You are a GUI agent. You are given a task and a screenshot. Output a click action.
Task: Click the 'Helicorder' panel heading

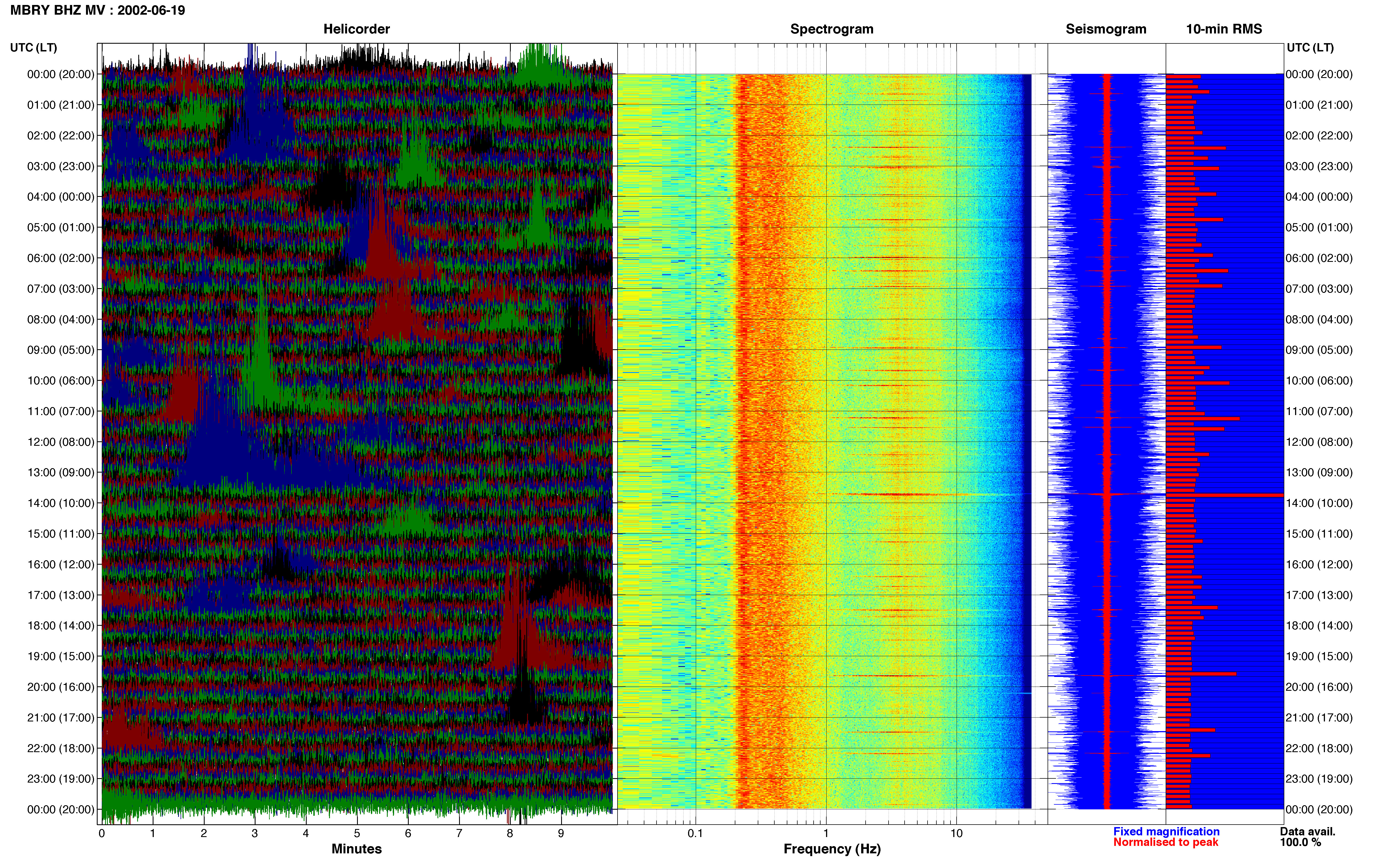coord(356,29)
